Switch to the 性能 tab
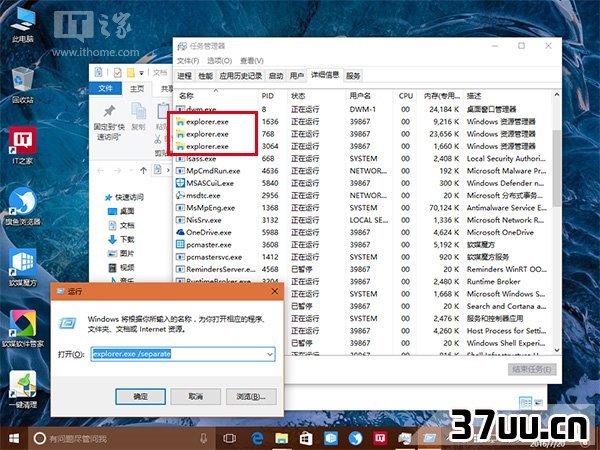Screen dimensions: 600x450 pyautogui.click(x=205, y=76)
